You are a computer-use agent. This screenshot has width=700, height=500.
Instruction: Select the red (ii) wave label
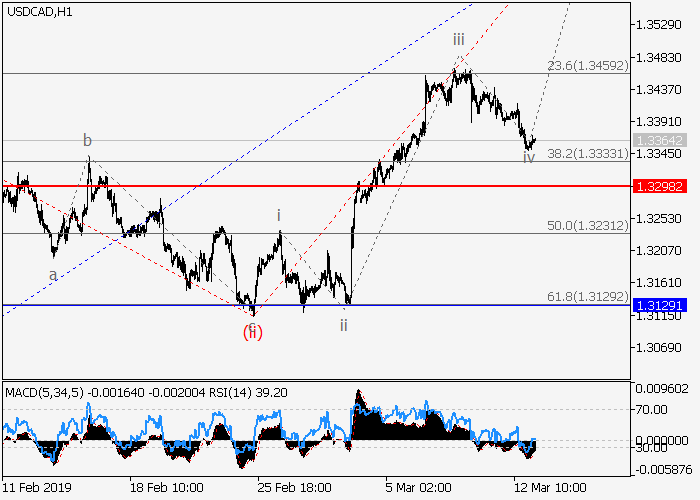coord(253,330)
